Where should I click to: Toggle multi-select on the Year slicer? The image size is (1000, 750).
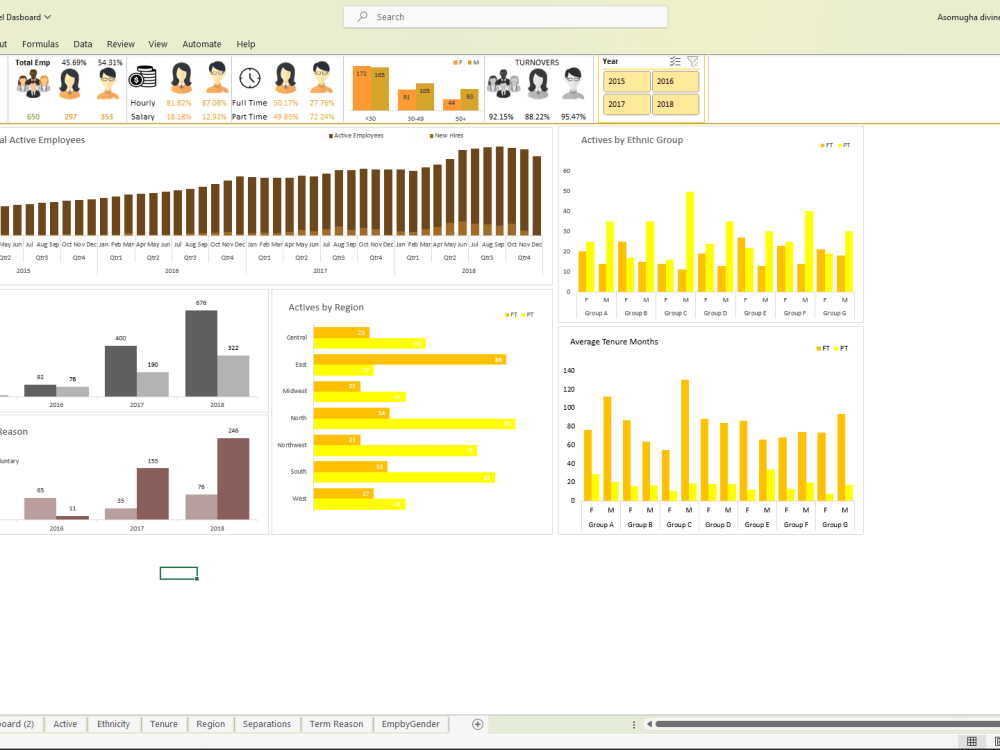(x=675, y=62)
